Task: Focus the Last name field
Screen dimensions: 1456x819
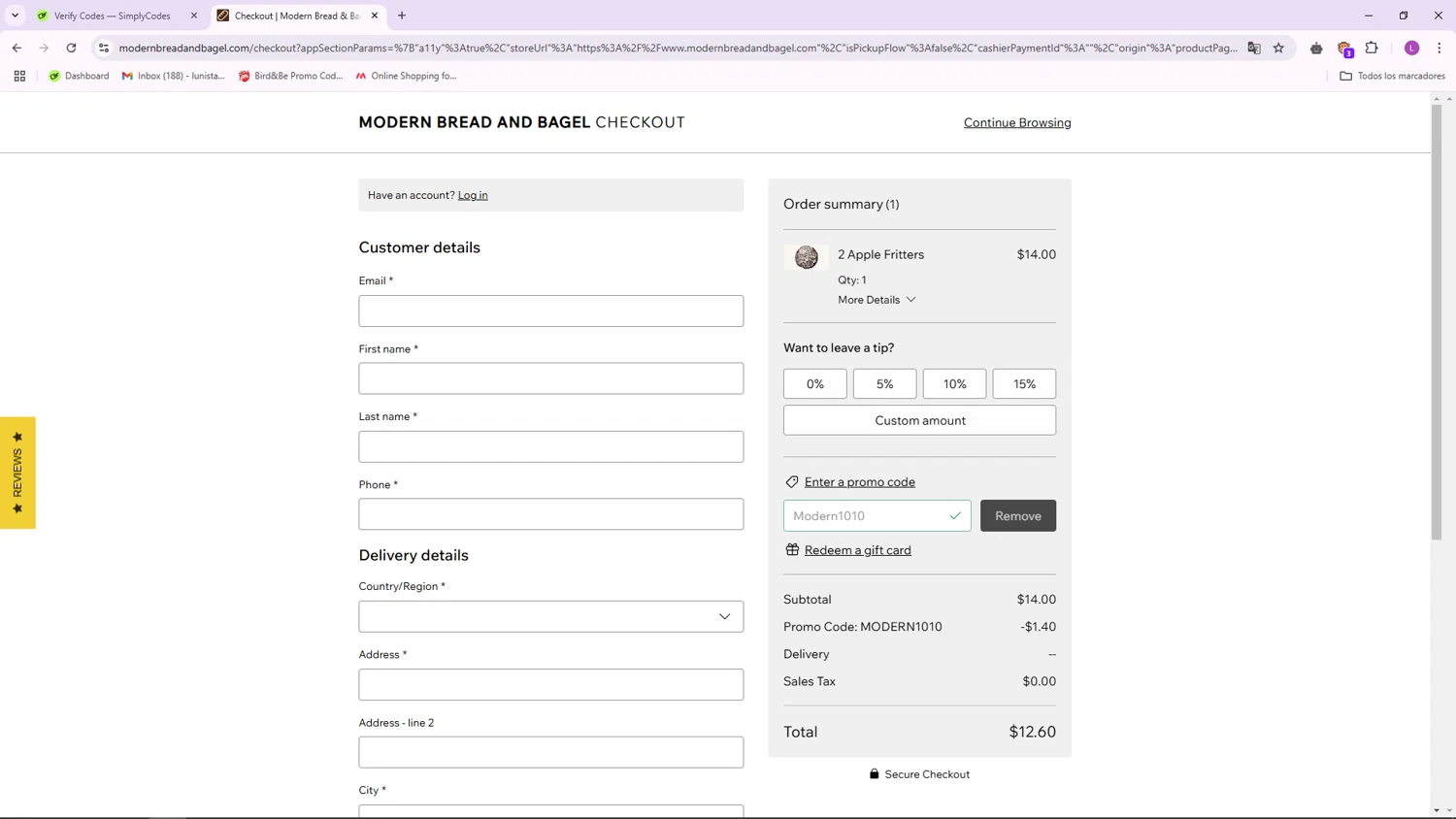Action: pos(551,446)
